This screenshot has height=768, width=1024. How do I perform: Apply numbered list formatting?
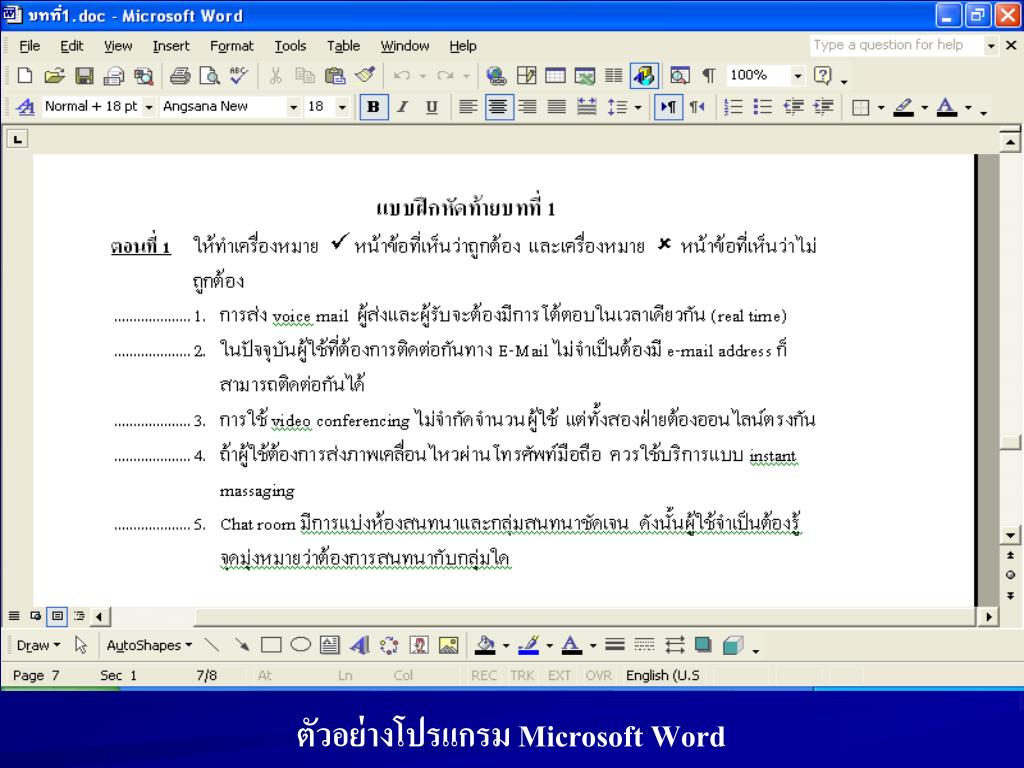coord(733,107)
